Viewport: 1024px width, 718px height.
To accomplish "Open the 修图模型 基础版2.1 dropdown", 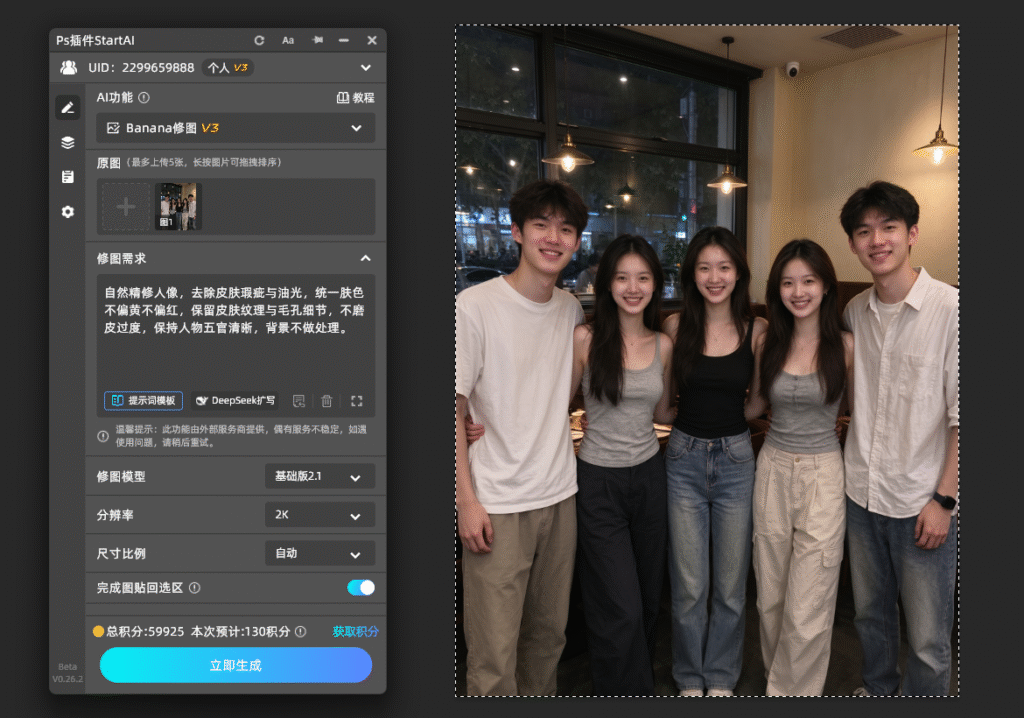I will 320,476.
